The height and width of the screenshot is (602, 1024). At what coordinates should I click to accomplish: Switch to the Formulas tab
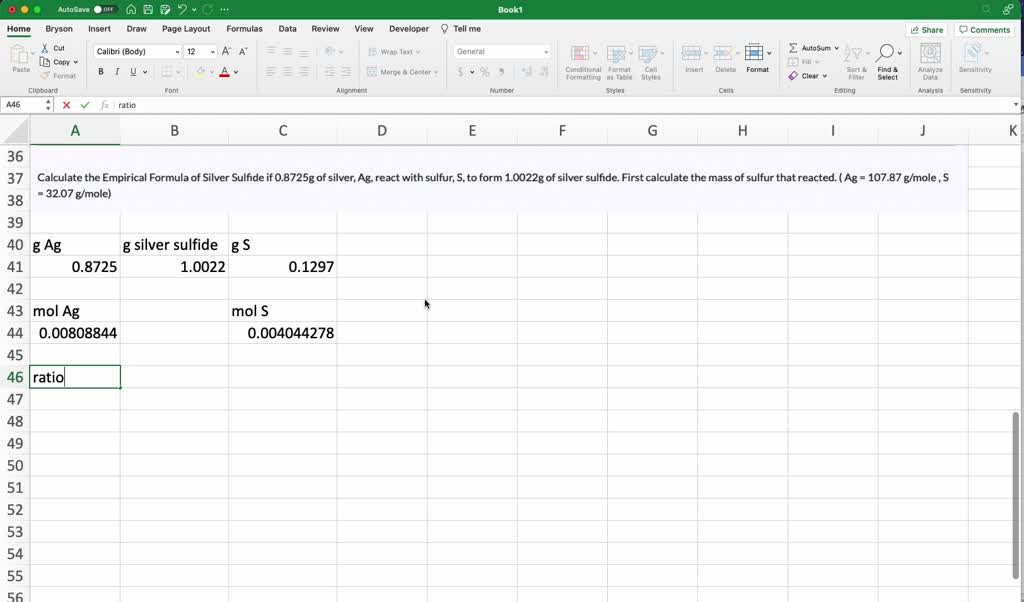point(244,29)
